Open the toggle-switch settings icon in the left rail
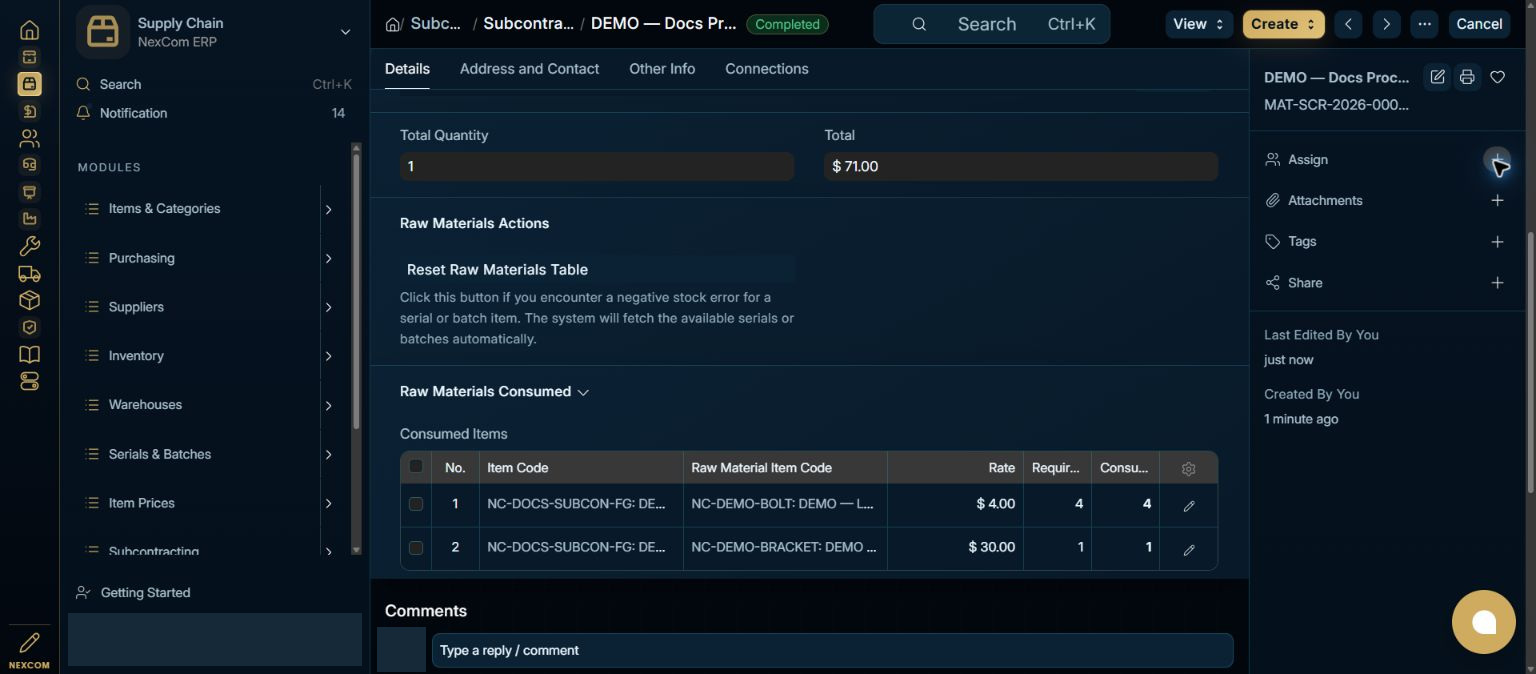This screenshot has height=674, width=1536. [29, 381]
